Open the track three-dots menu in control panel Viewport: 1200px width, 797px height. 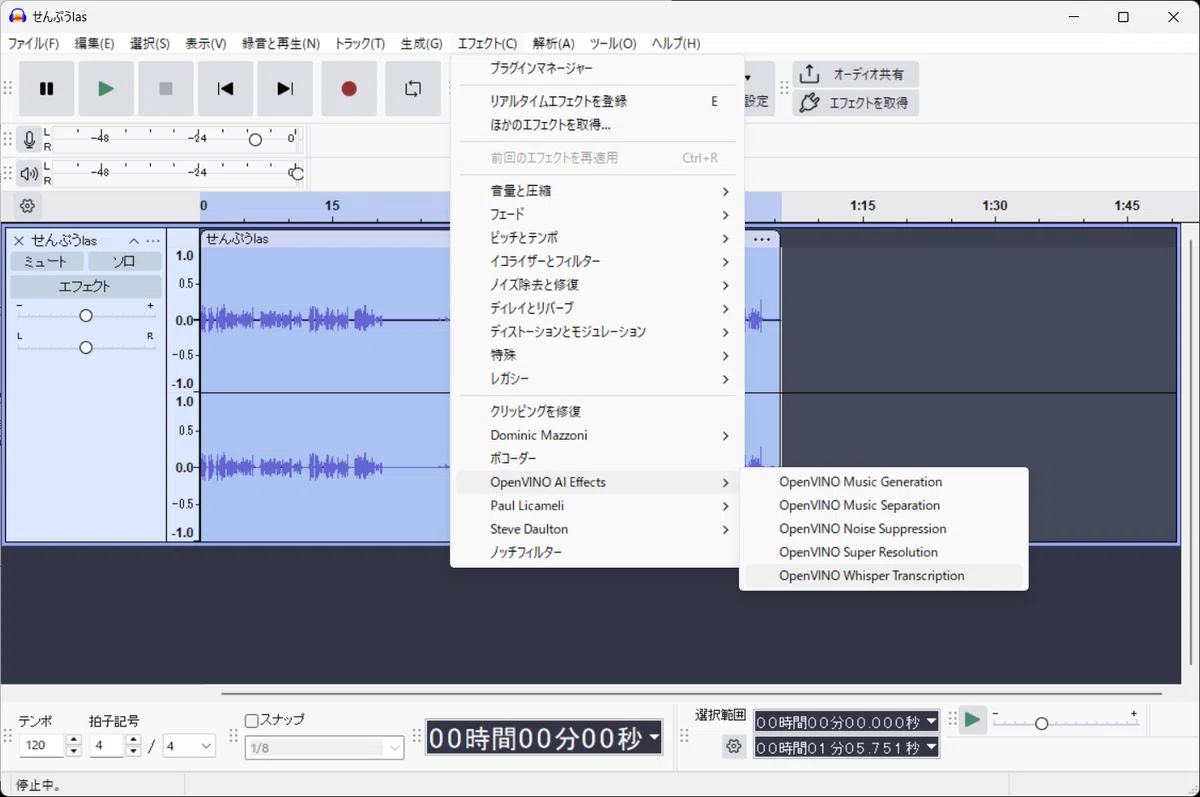tap(153, 241)
